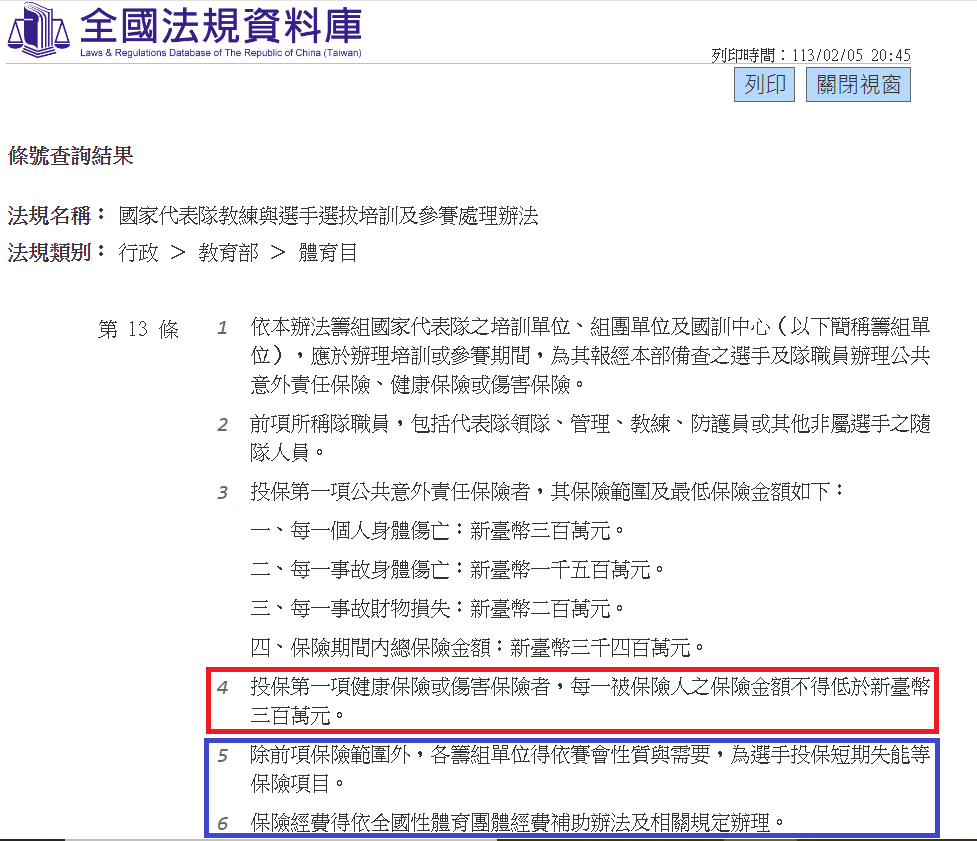The image size is (977, 841).
Task: Click the 第 13 條 article label
Action: tap(138, 330)
